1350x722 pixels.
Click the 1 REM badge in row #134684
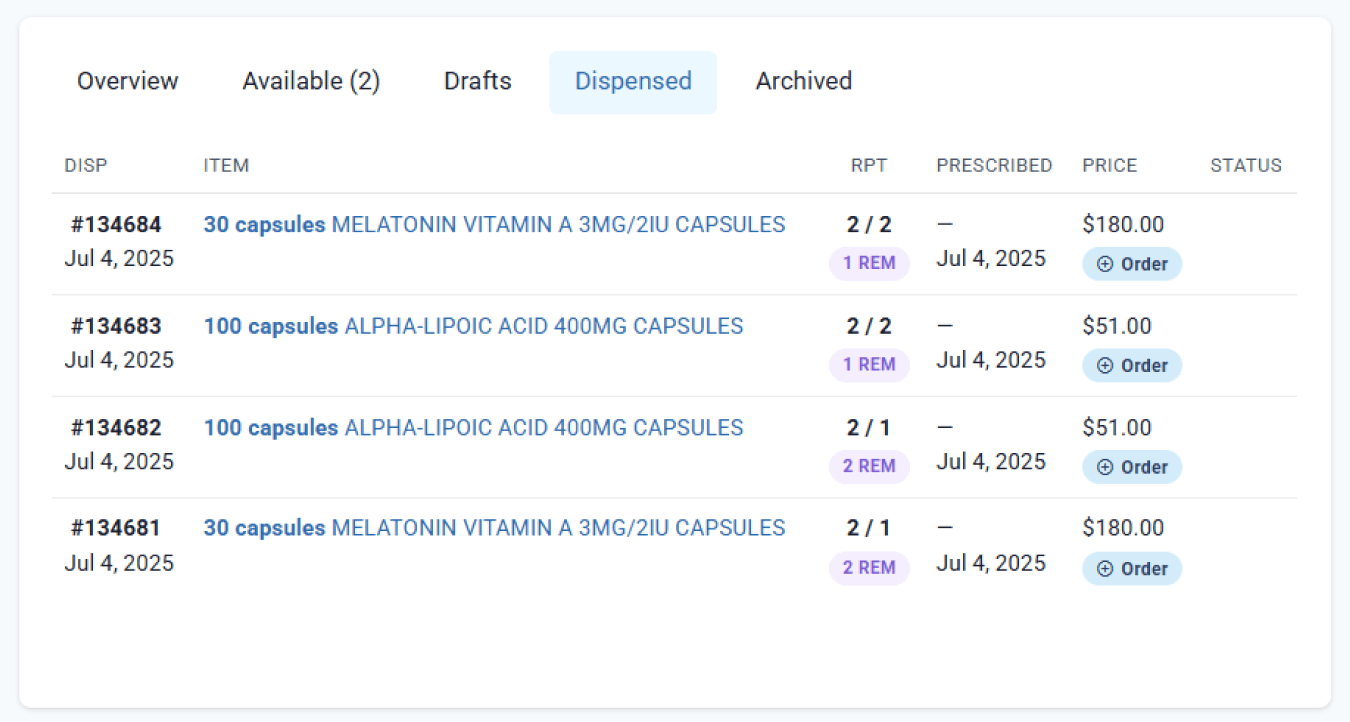click(869, 264)
